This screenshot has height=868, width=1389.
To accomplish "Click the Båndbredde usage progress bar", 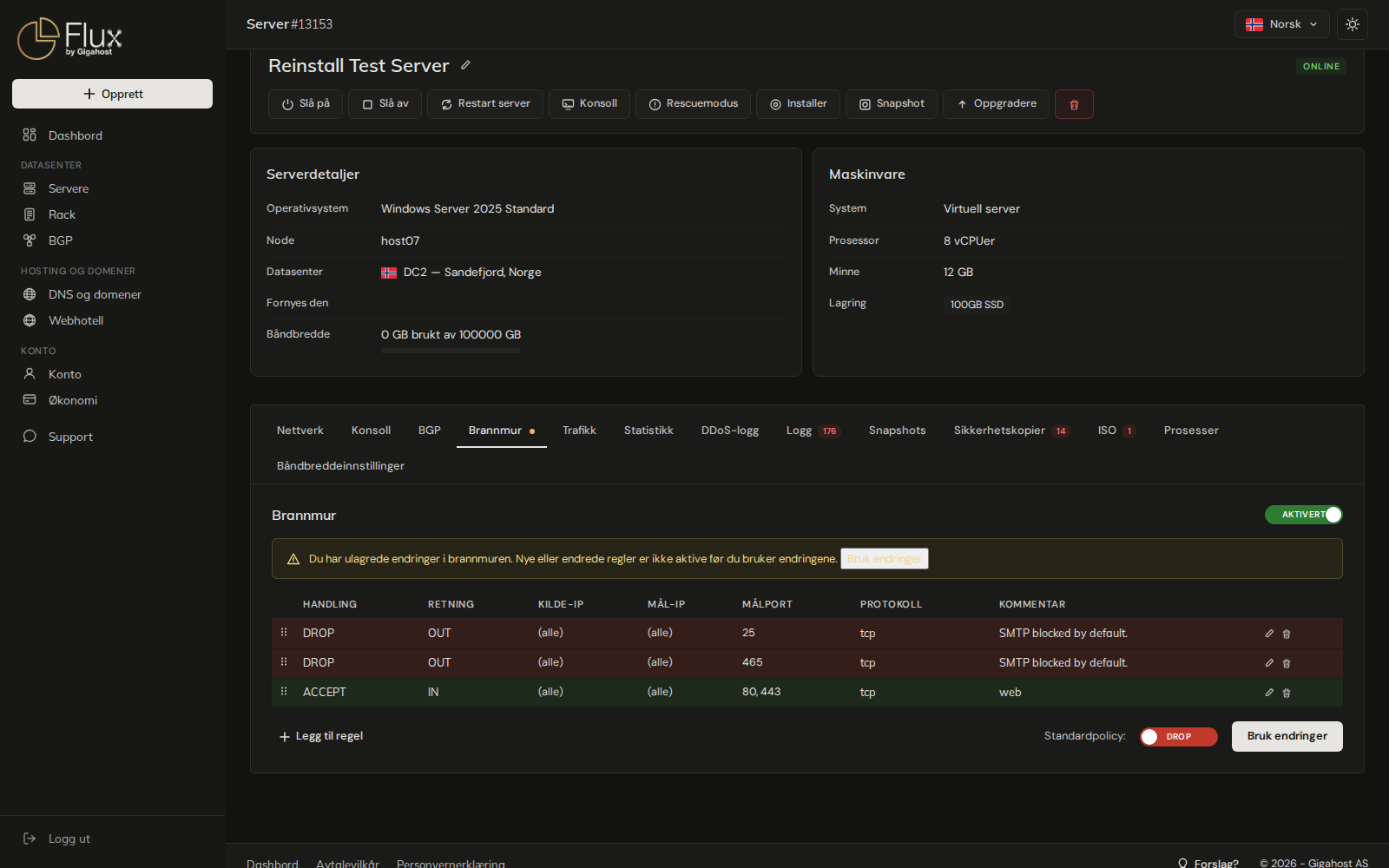I will (x=451, y=351).
